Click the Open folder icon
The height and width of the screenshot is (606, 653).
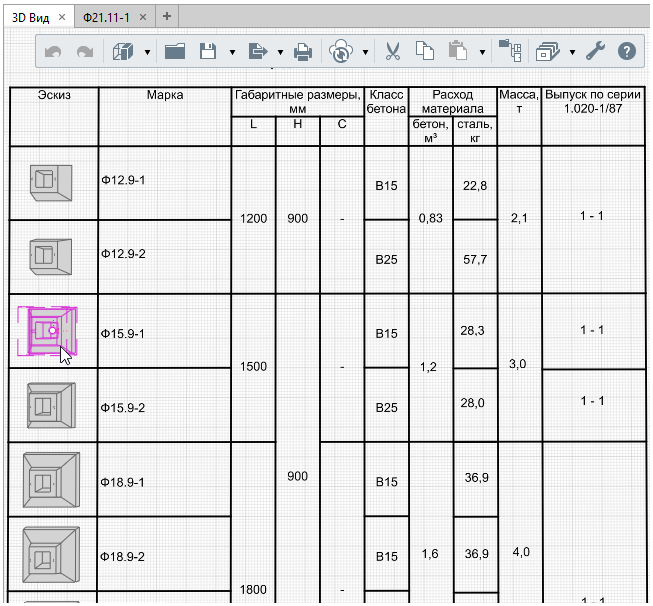[x=175, y=51]
